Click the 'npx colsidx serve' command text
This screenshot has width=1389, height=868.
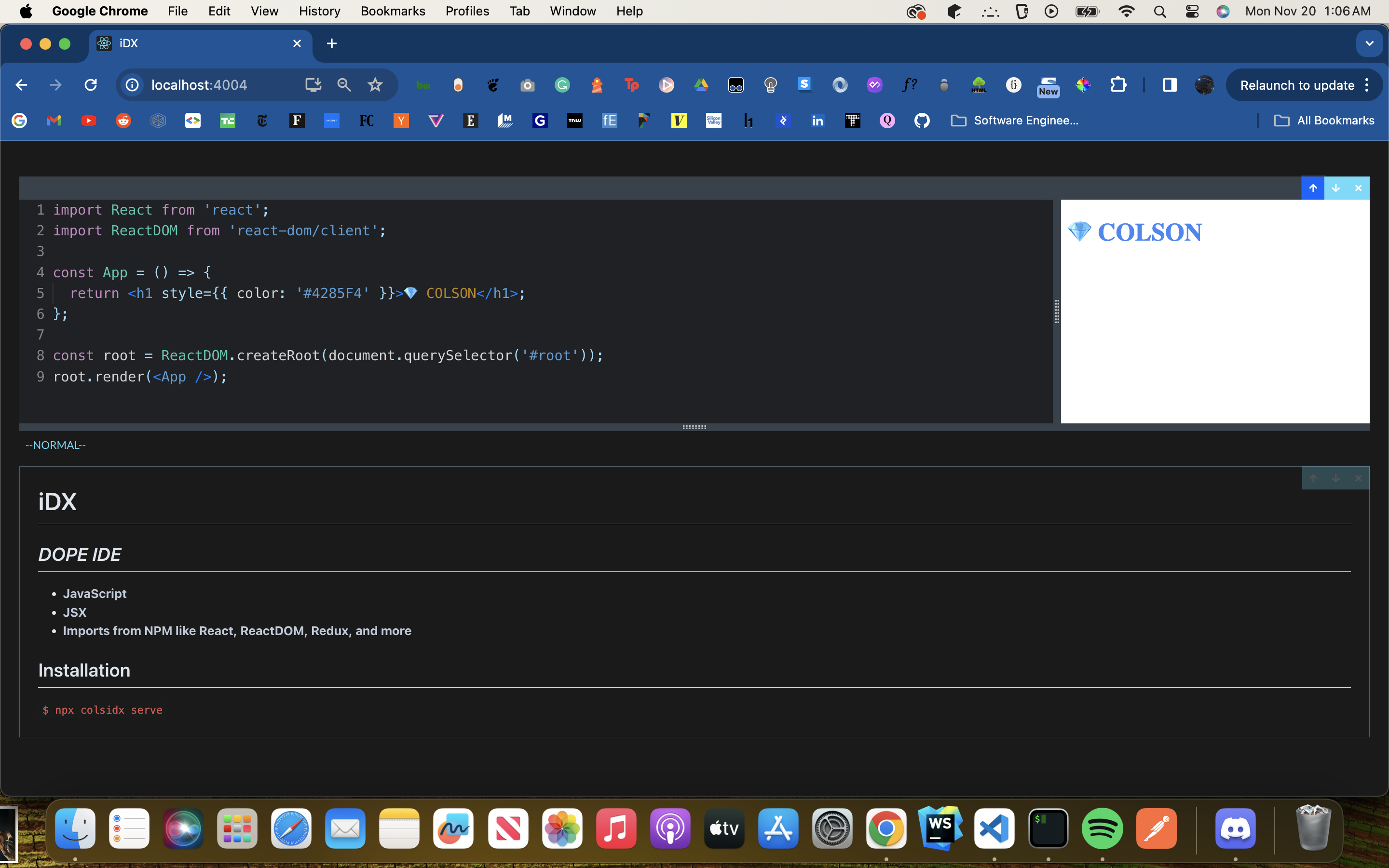(109, 710)
